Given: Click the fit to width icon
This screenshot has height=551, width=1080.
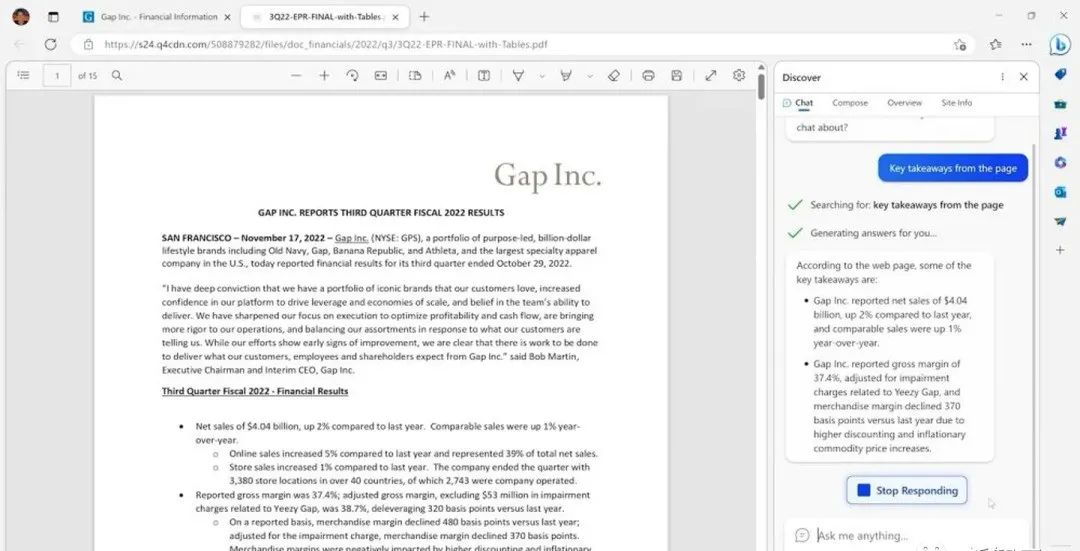Looking at the screenshot, I should point(380,76).
